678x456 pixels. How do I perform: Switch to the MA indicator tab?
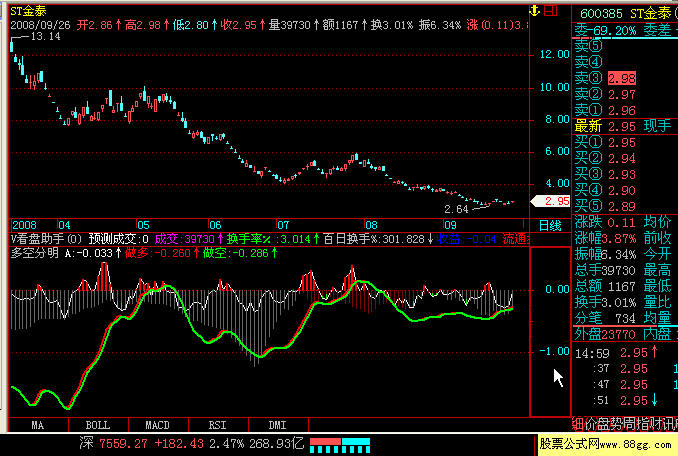(38, 425)
